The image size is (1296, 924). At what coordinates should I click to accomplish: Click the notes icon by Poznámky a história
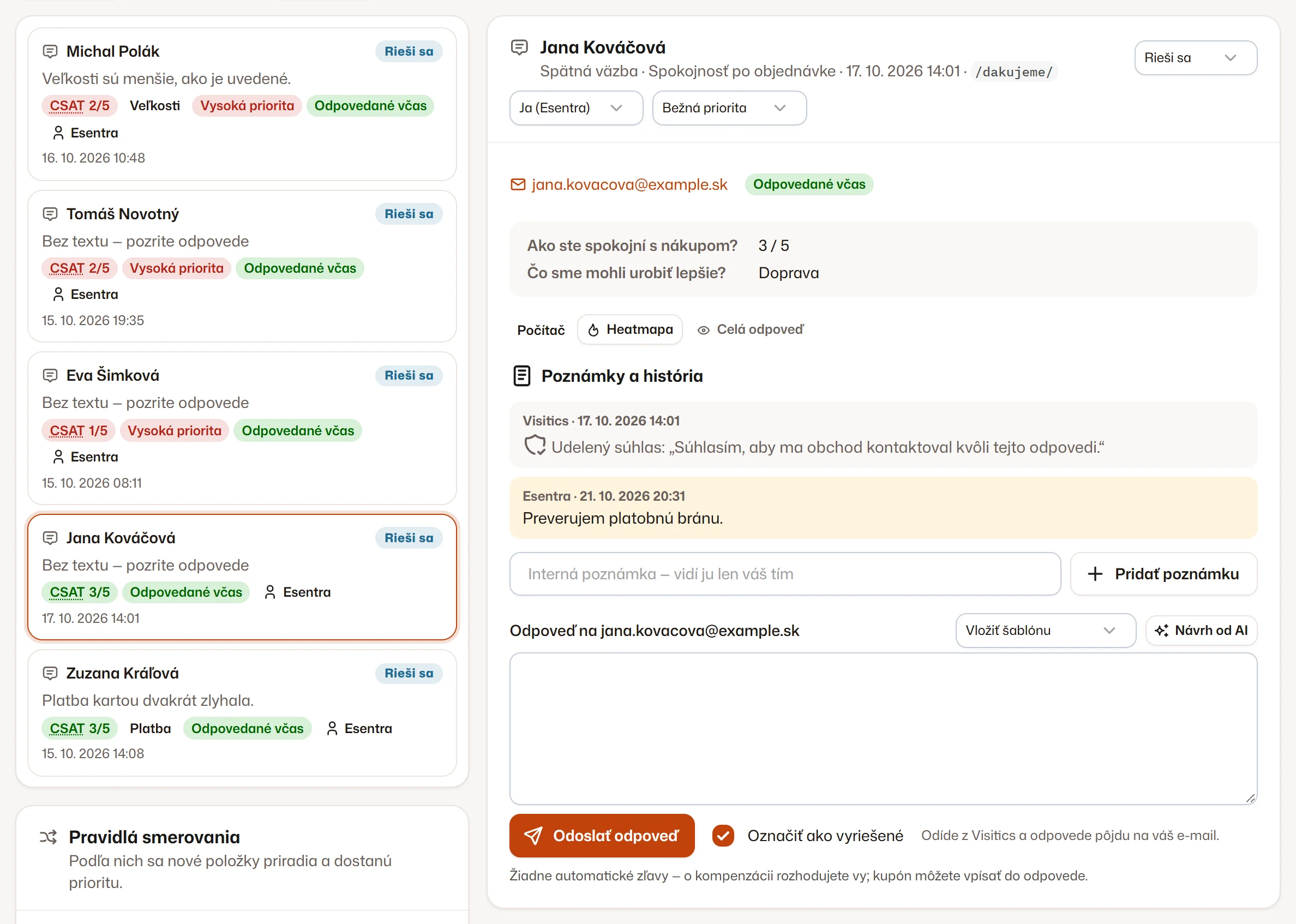coord(521,376)
